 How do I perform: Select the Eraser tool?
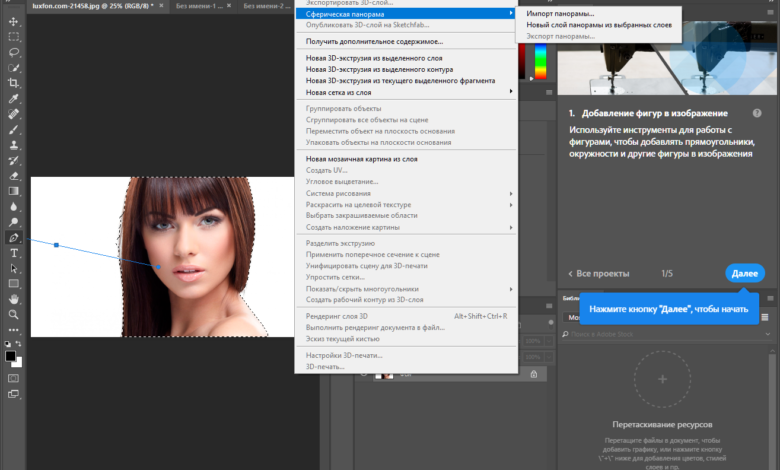pyautogui.click(x=14, y=176)
